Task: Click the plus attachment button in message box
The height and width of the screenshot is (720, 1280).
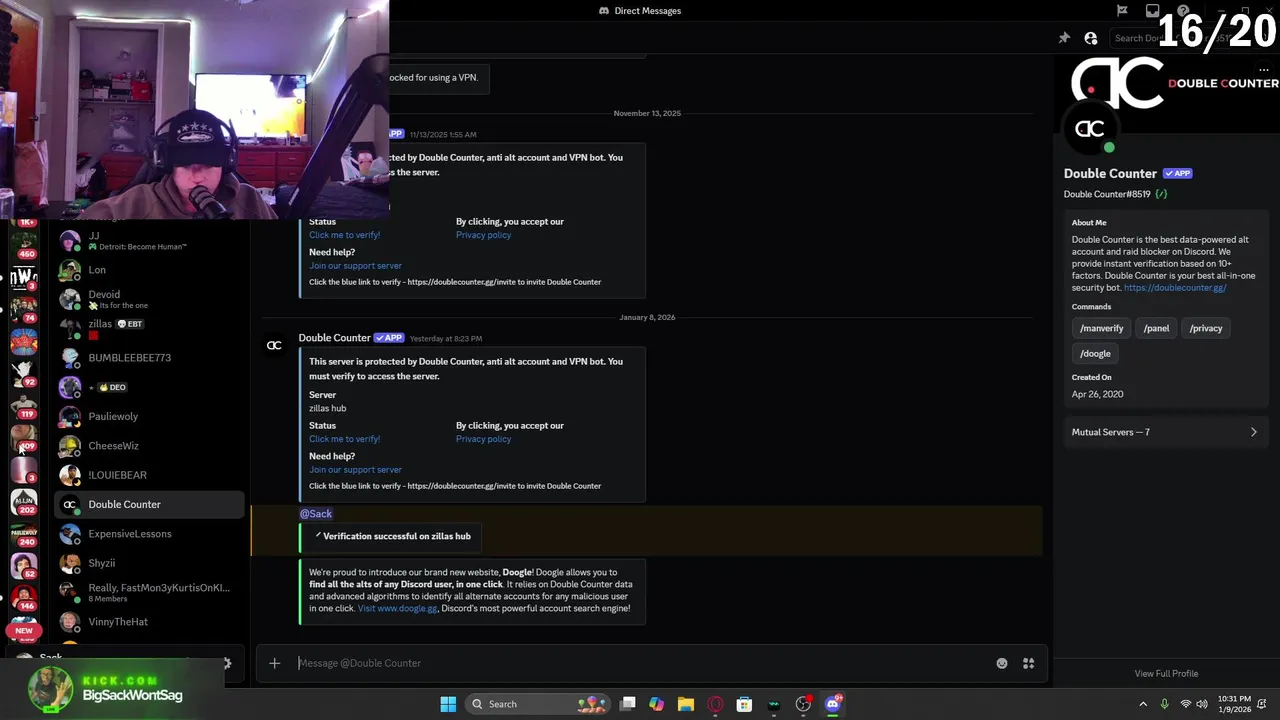Action: [x=274, y=663]
